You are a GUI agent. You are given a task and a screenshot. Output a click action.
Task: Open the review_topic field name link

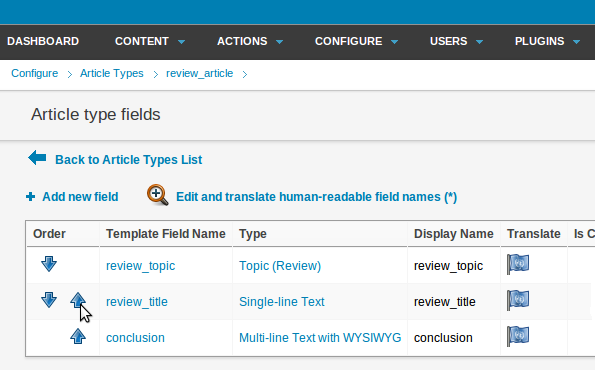[x=140, y=266]
